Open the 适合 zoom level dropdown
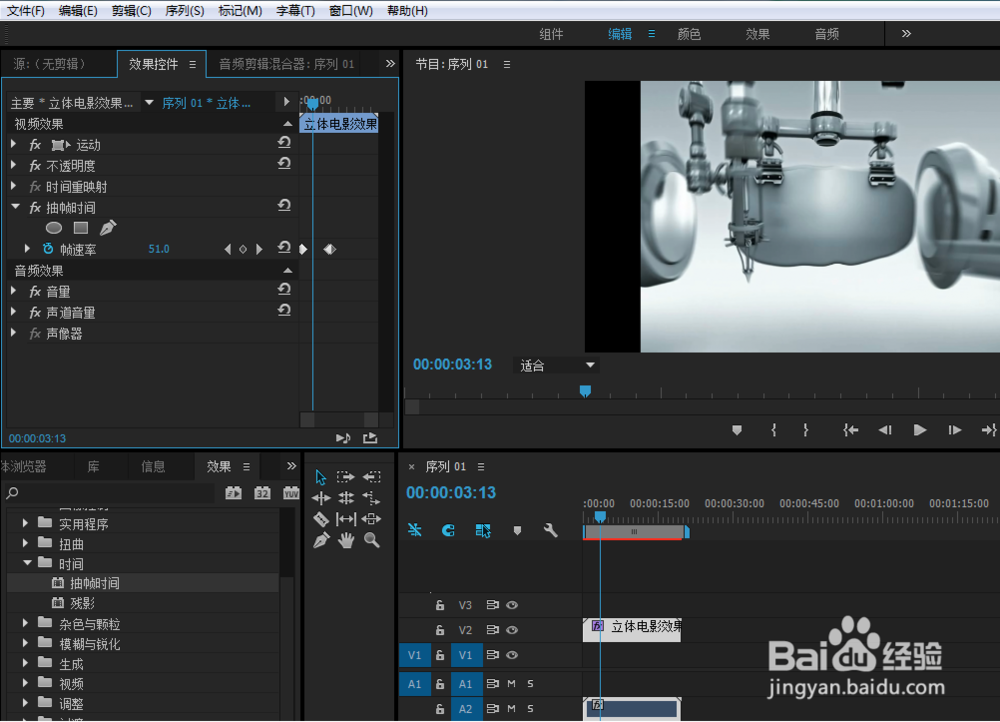The image size is (1000, 722). [556, 365]
